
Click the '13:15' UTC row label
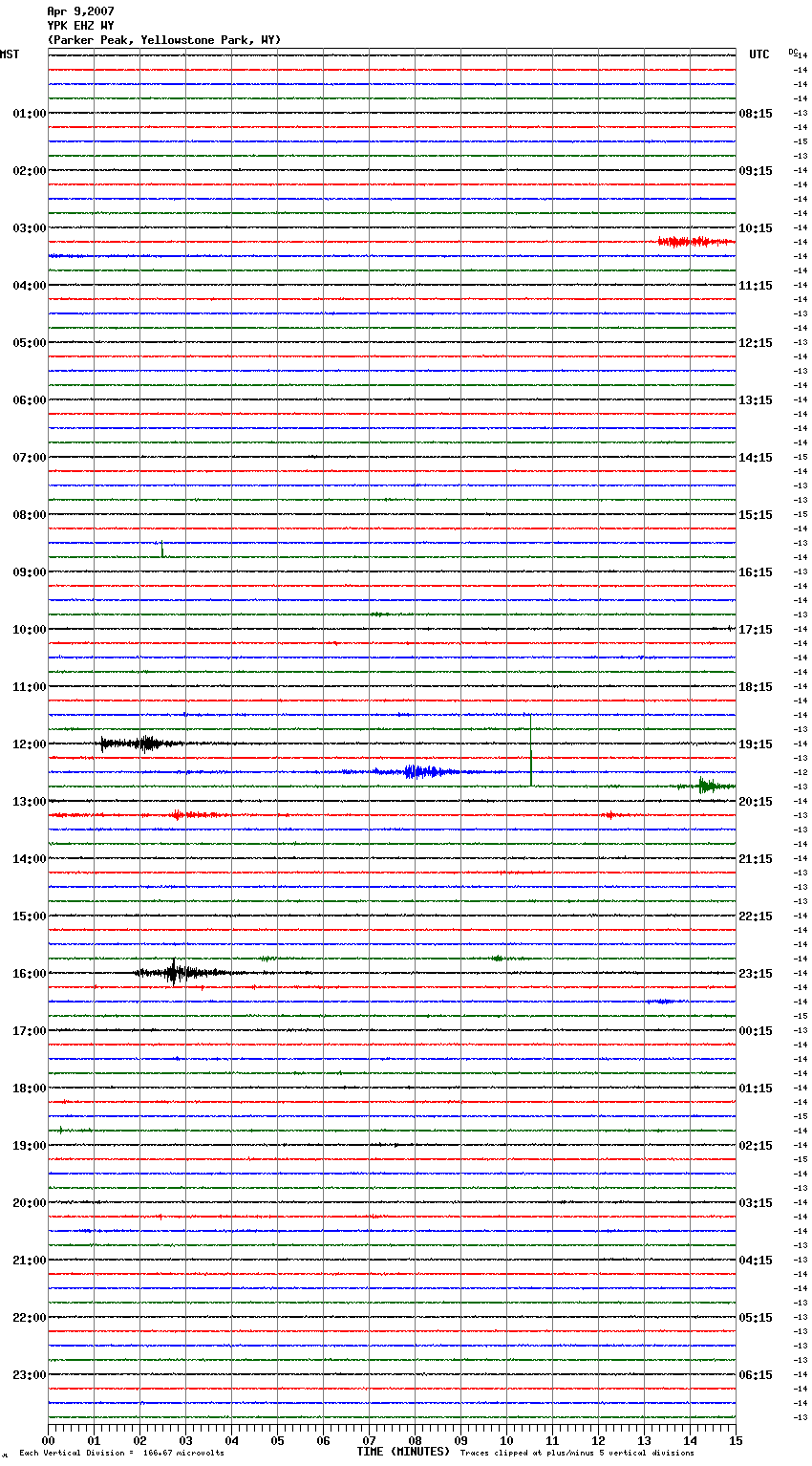756,400
